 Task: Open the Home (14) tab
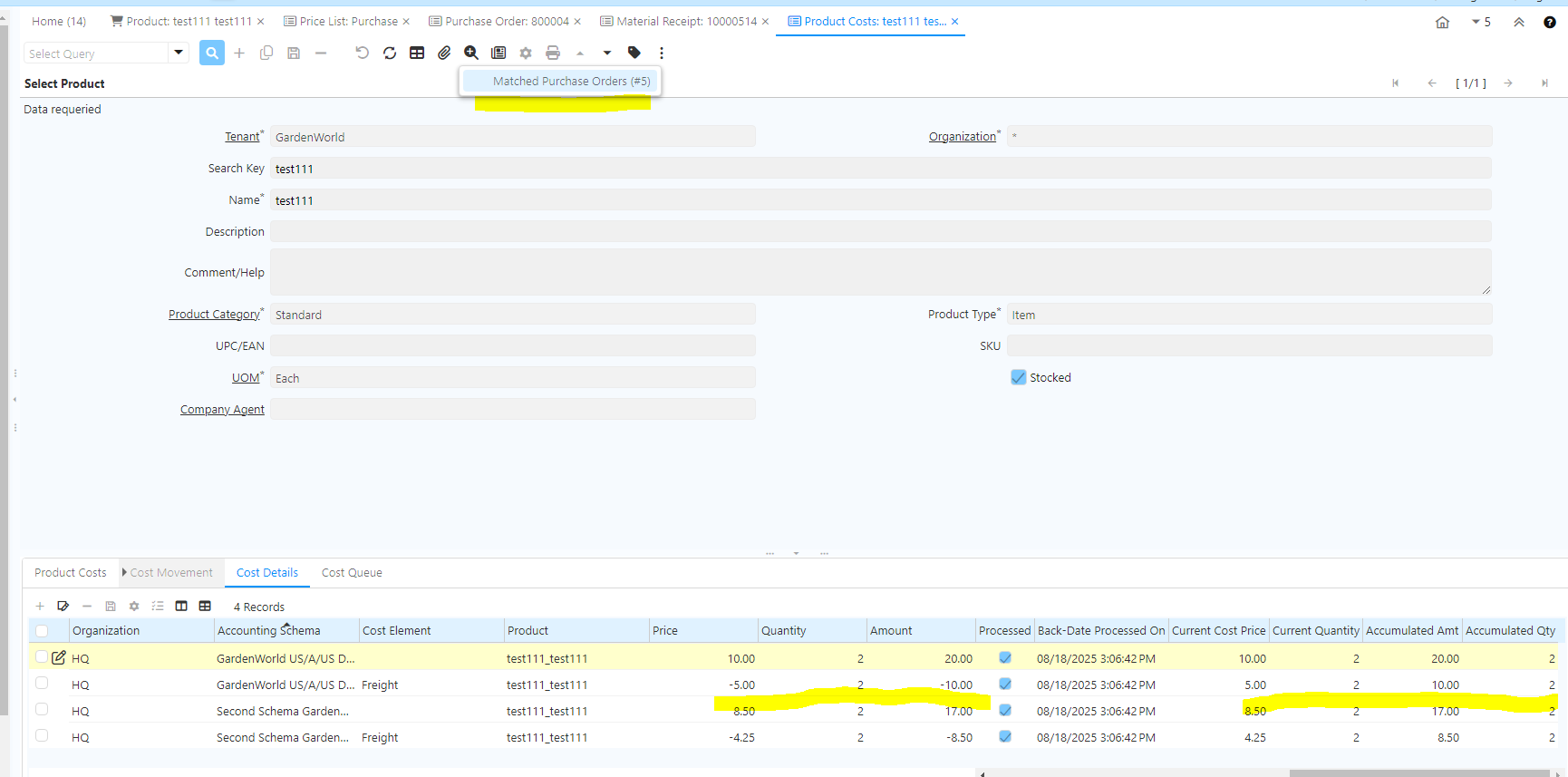click(x=59, y=22)
